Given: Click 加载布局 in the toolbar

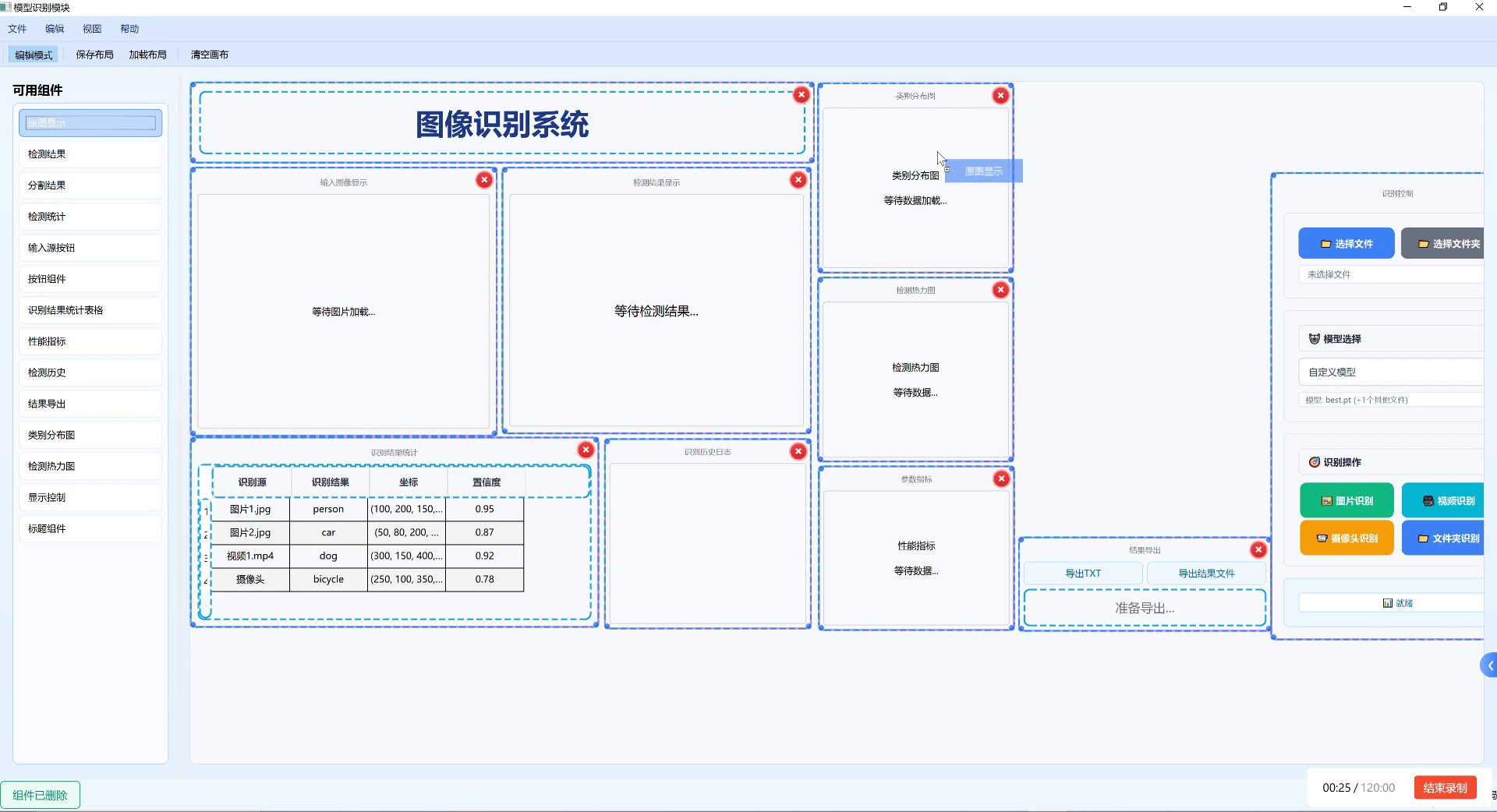Looking at the screenshot, I should [x=147, y=55].
